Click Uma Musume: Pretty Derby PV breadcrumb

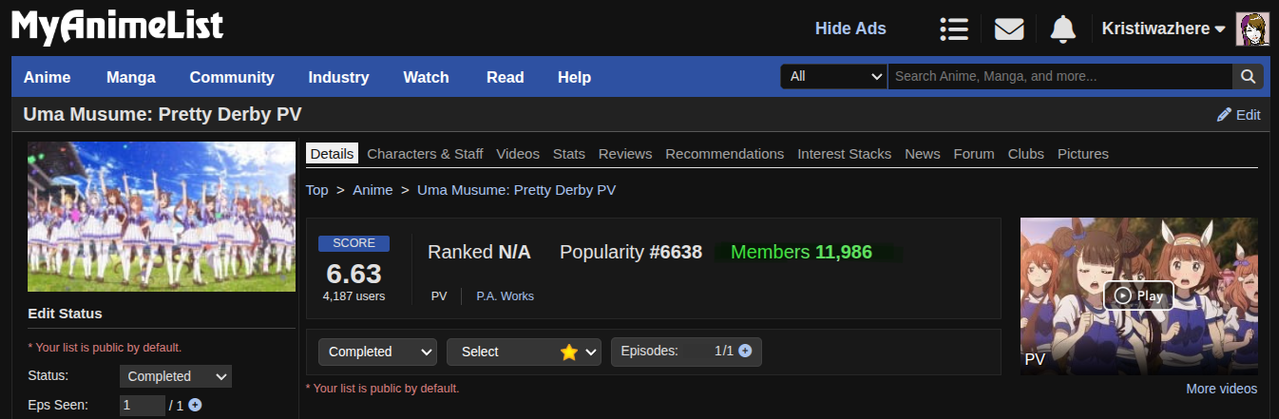point(516,190)
